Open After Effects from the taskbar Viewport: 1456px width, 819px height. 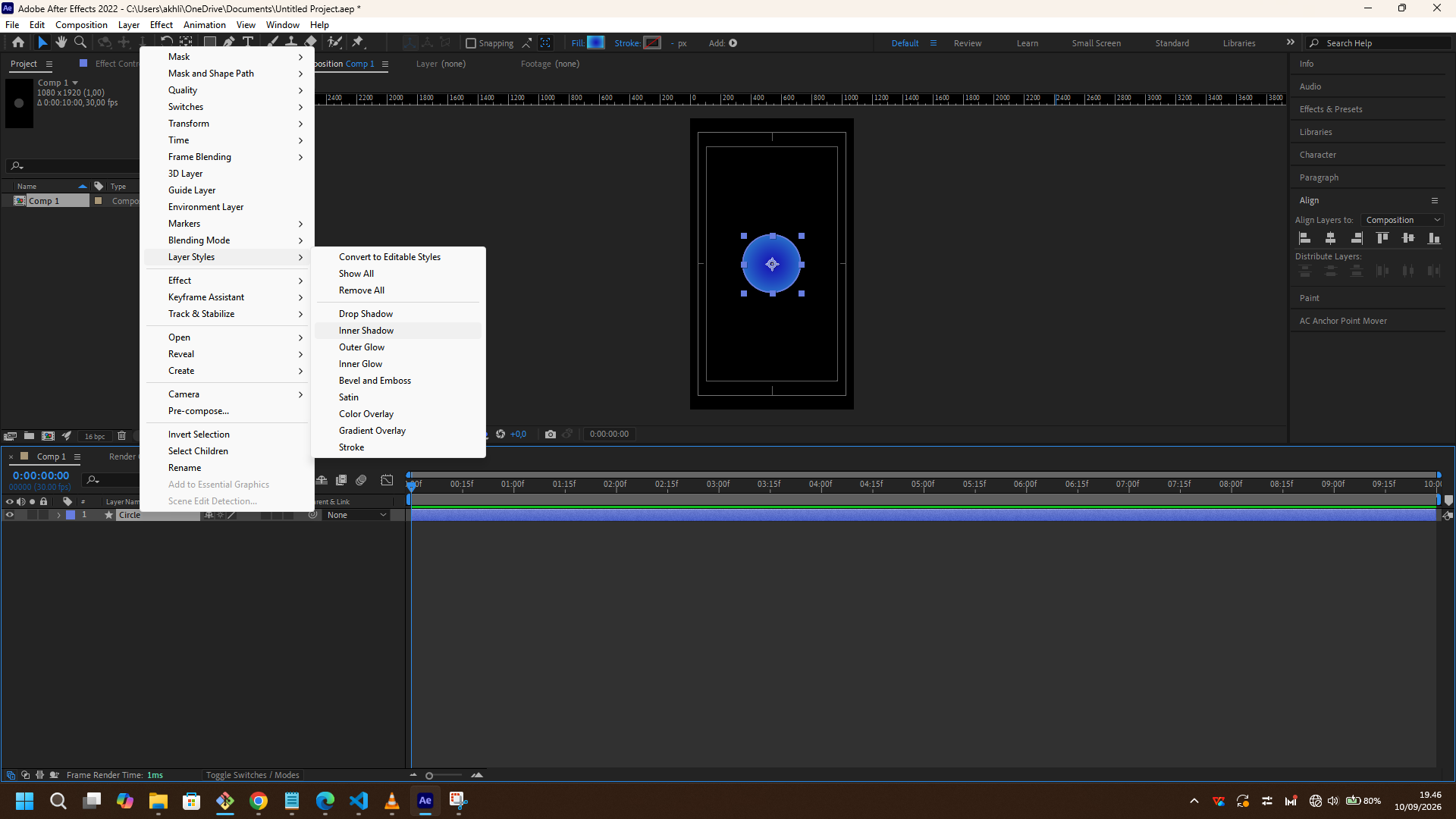tap(425, 801)
